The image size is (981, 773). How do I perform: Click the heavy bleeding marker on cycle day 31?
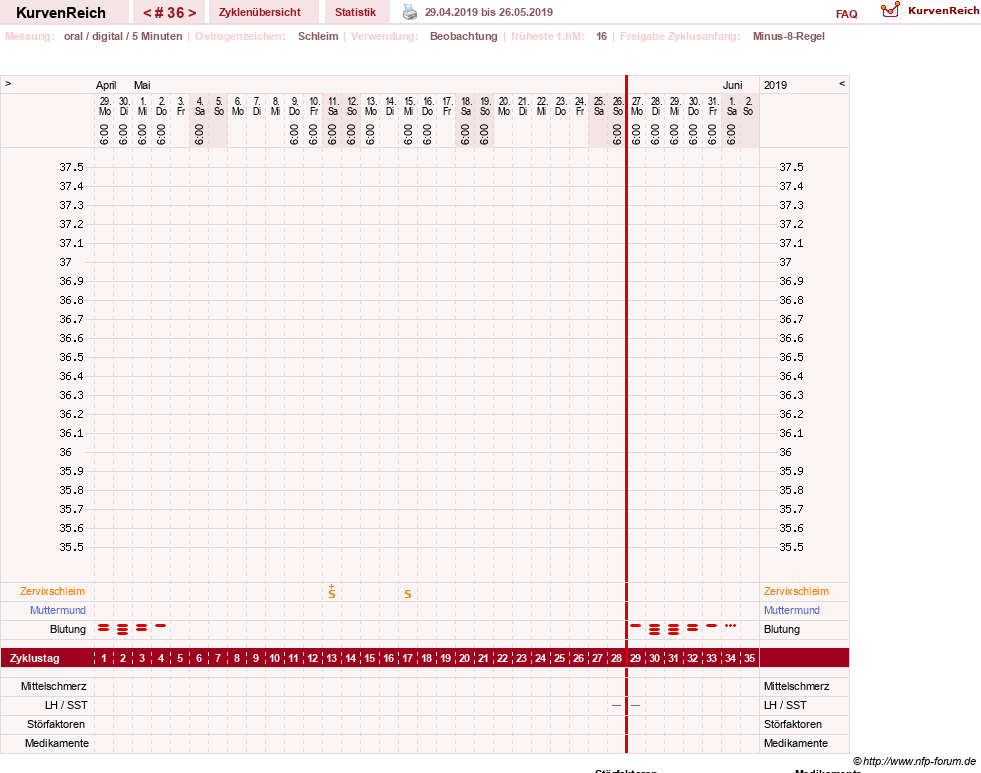(x=673, y=629)
